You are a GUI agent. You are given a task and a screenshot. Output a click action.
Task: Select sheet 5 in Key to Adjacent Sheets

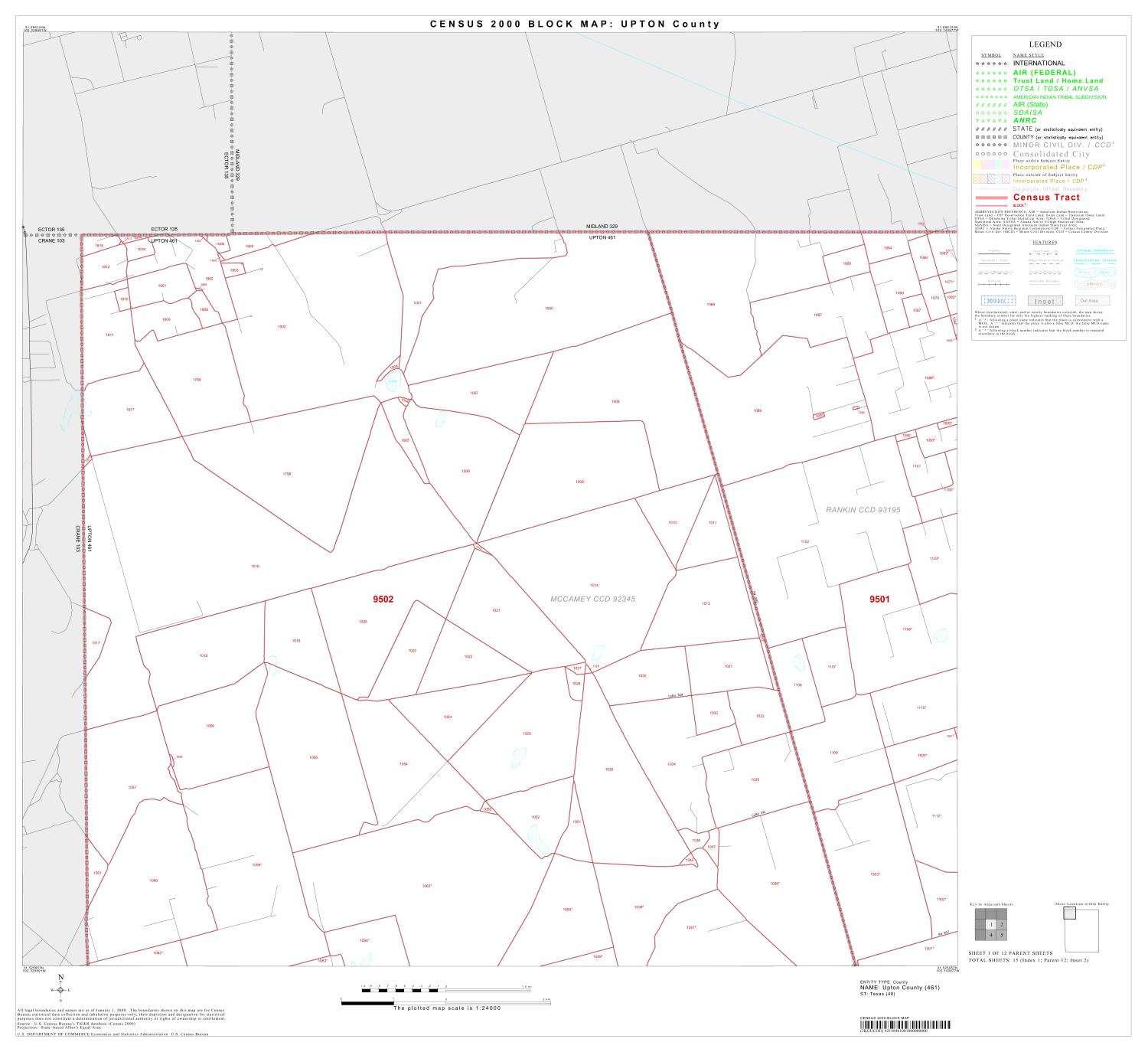coord(1001,936)
